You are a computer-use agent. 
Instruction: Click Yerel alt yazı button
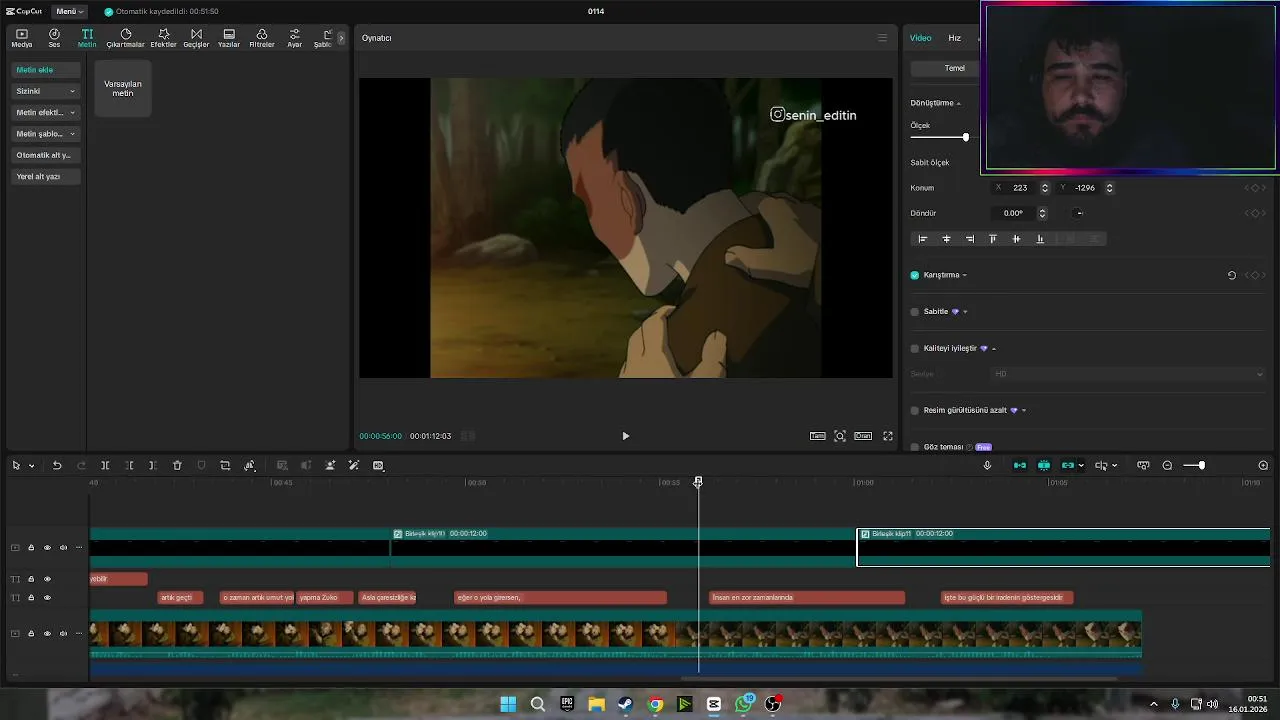tap(46, 176)
